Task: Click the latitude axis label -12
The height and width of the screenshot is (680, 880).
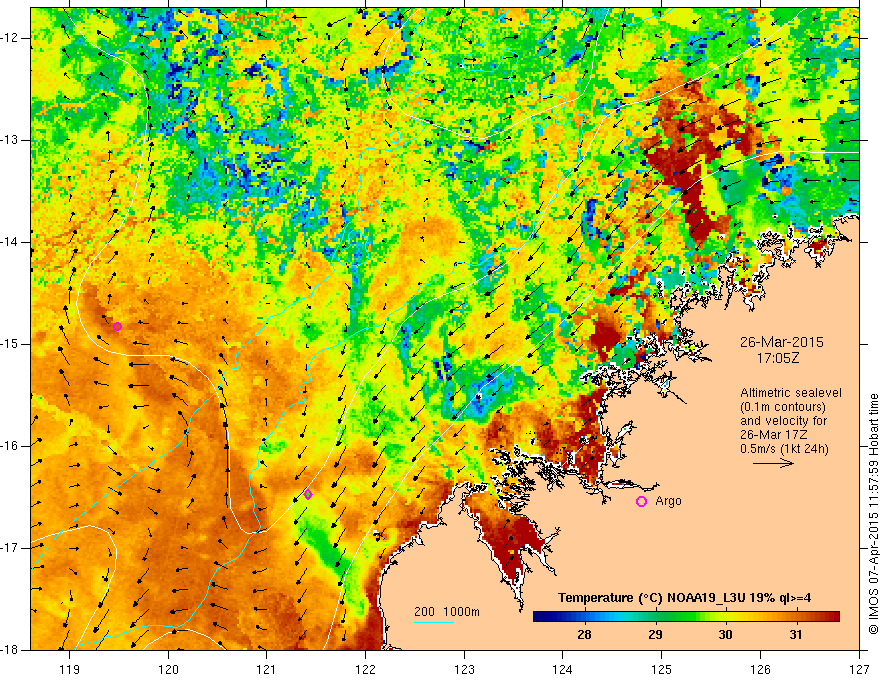Action: tap(10, 38)
